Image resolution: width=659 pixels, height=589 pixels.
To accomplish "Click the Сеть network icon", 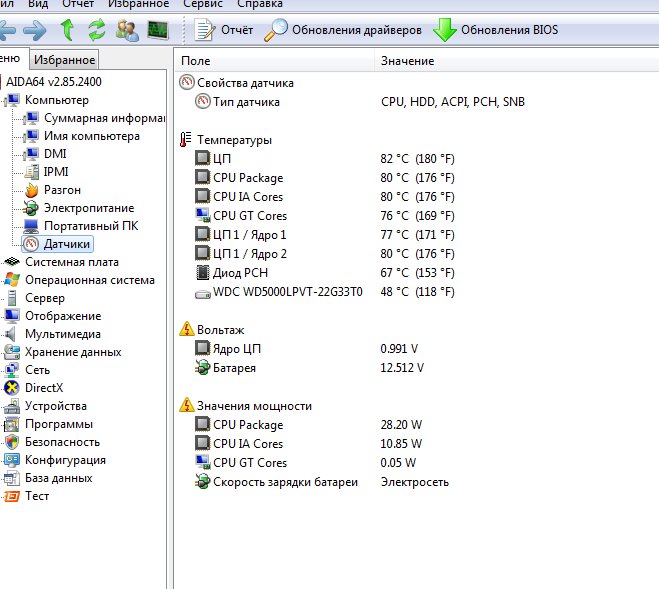I will (x=12, y=370).
